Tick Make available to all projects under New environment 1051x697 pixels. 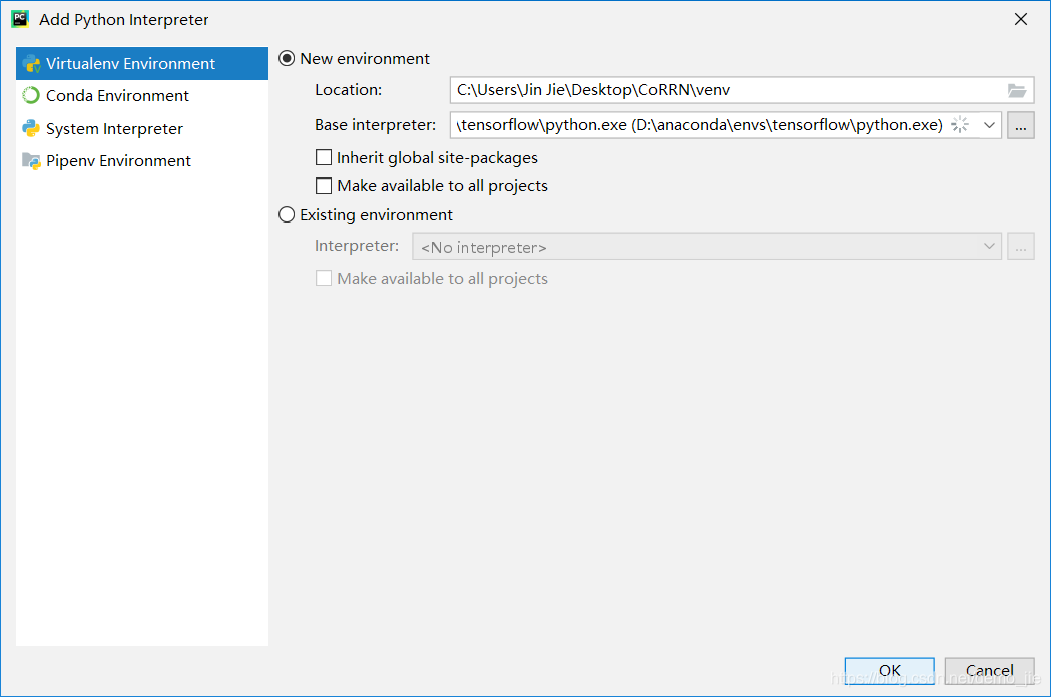click(324, 186)
